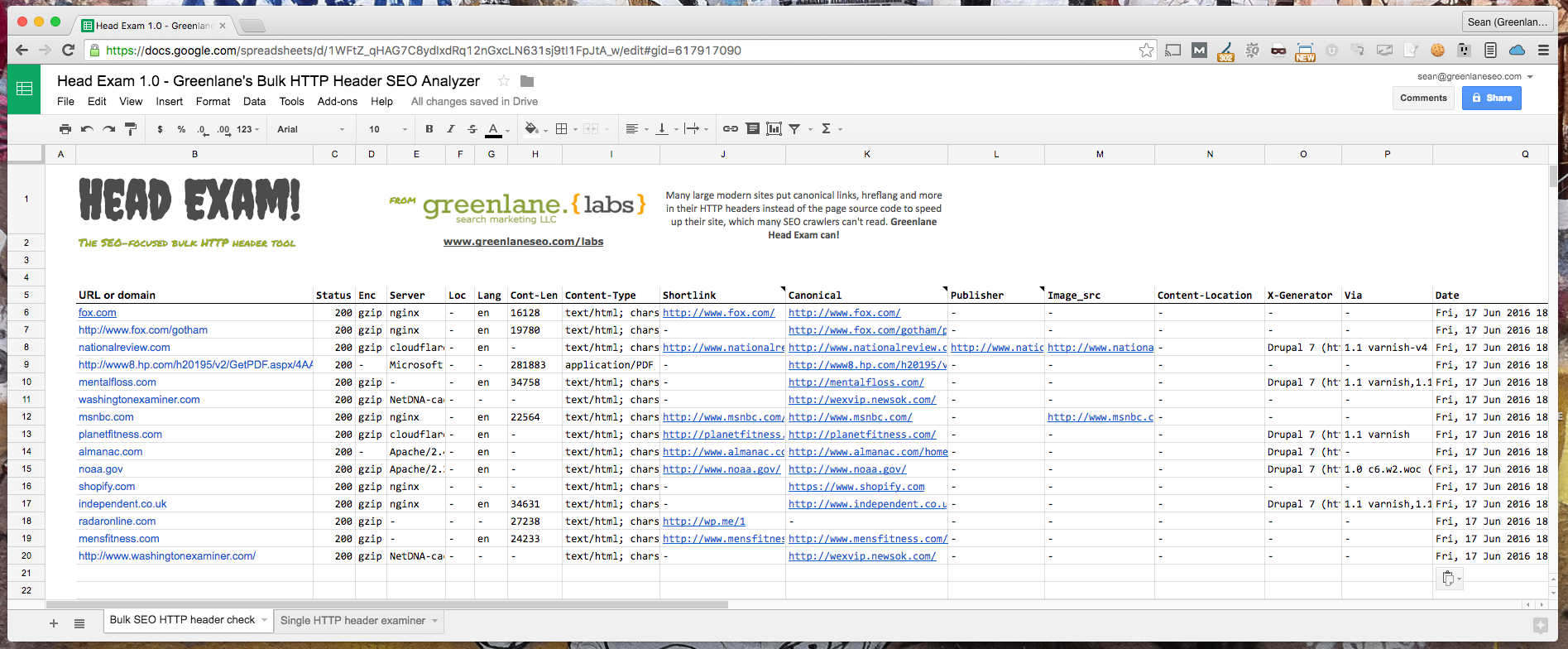Toggle italic formatting
This screenshot has width=1568, height=649.
(450, 129)
